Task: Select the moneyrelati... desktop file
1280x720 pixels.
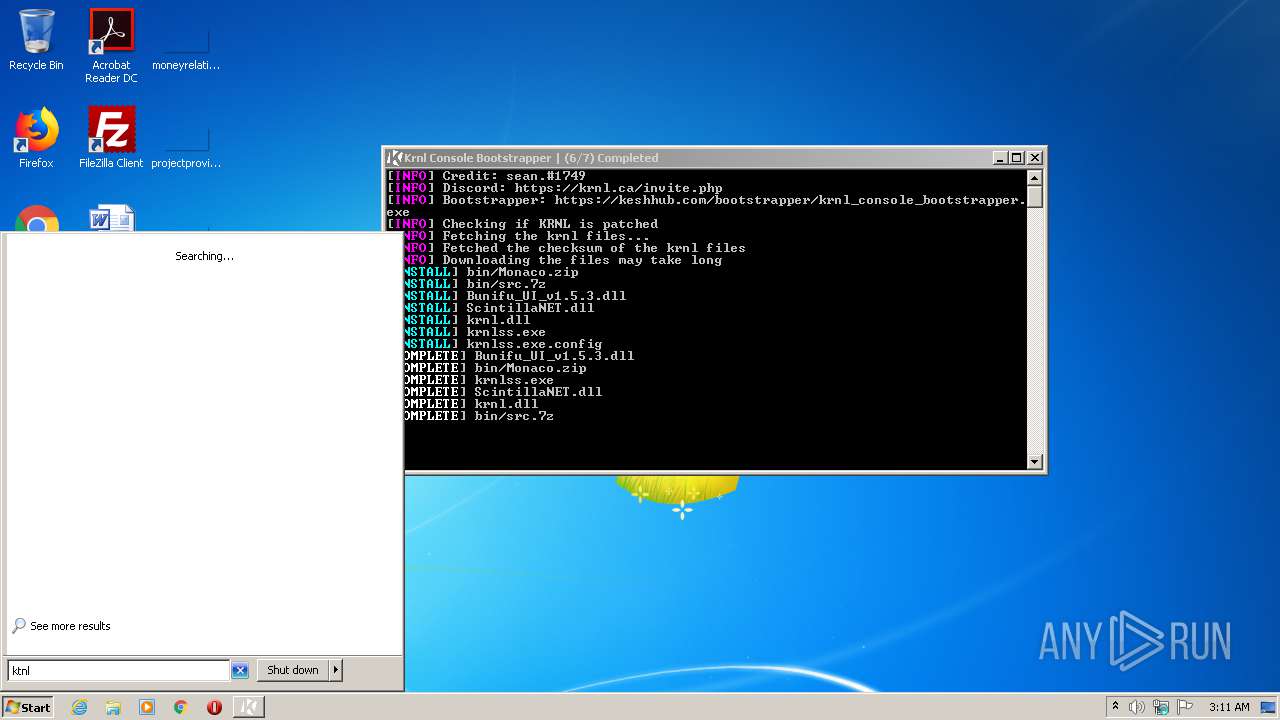Action: (186, 46)
